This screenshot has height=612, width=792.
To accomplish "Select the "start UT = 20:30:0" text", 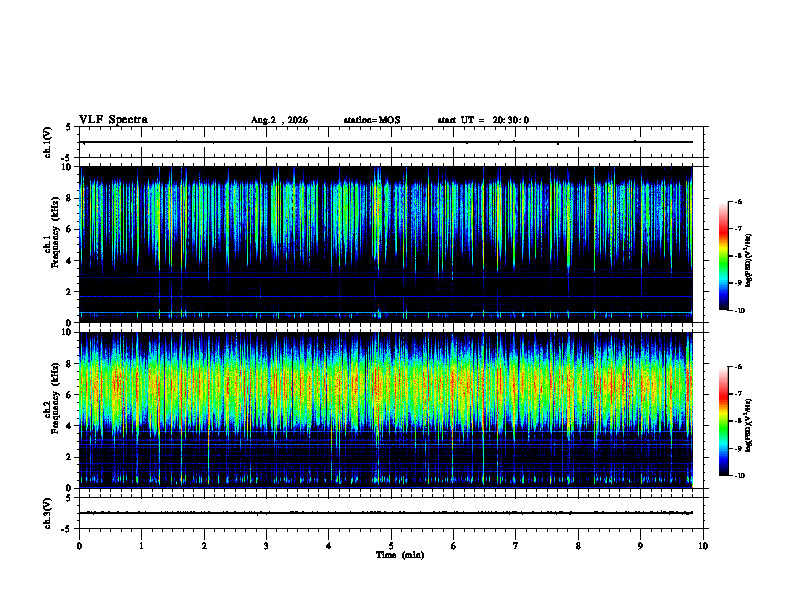I will (483, 120).
